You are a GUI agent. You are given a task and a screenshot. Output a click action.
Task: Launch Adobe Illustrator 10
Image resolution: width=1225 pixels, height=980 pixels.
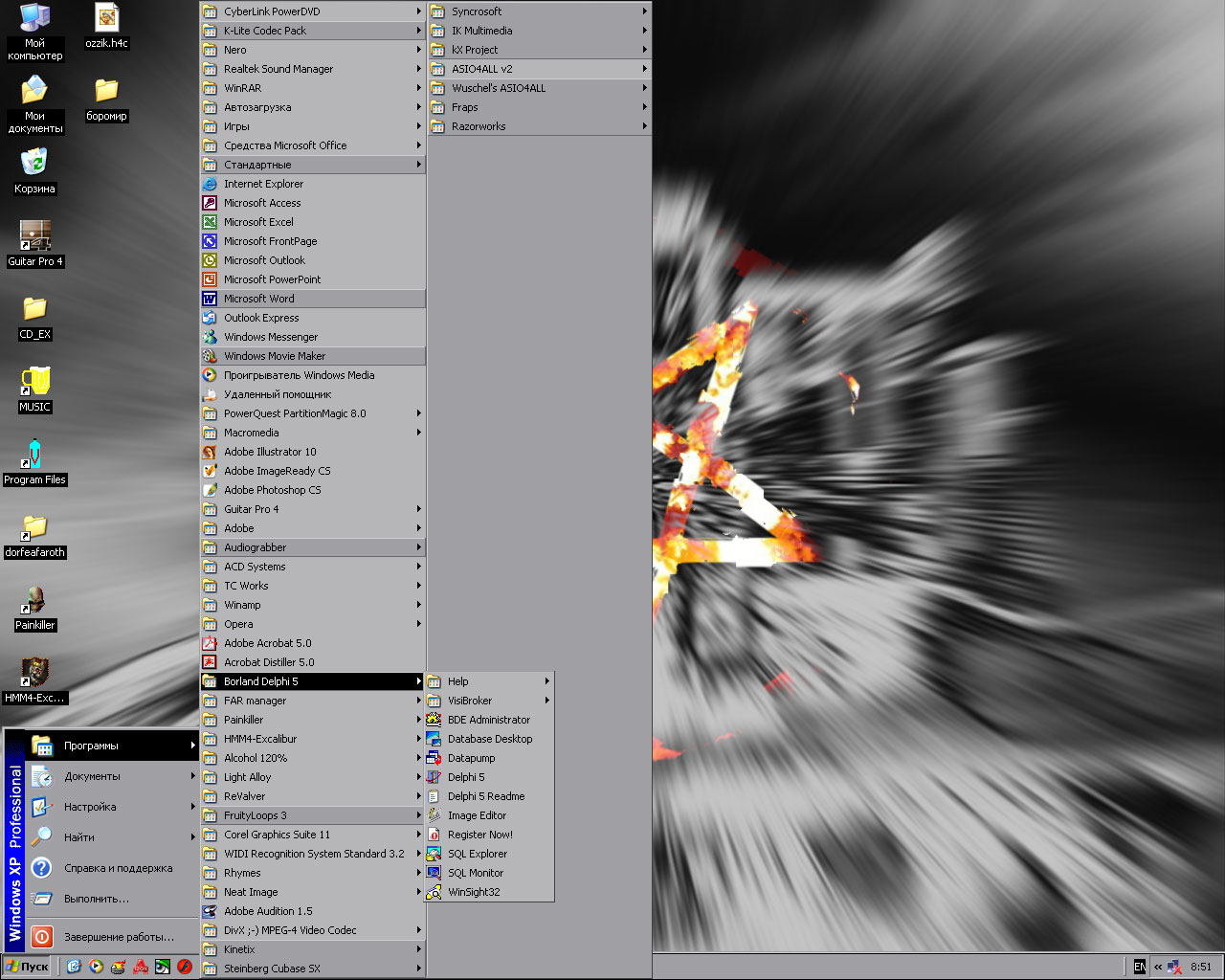click(313, 452)
